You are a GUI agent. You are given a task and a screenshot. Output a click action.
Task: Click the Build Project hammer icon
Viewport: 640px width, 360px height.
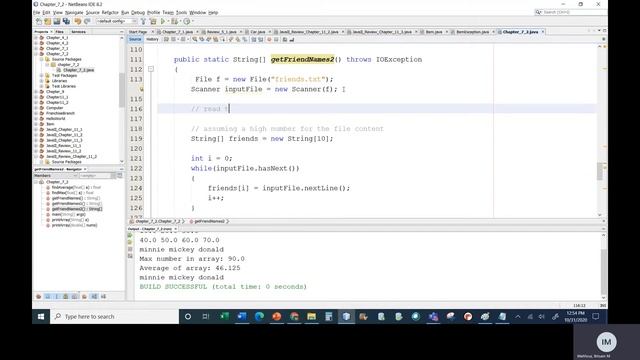[143, 21]
